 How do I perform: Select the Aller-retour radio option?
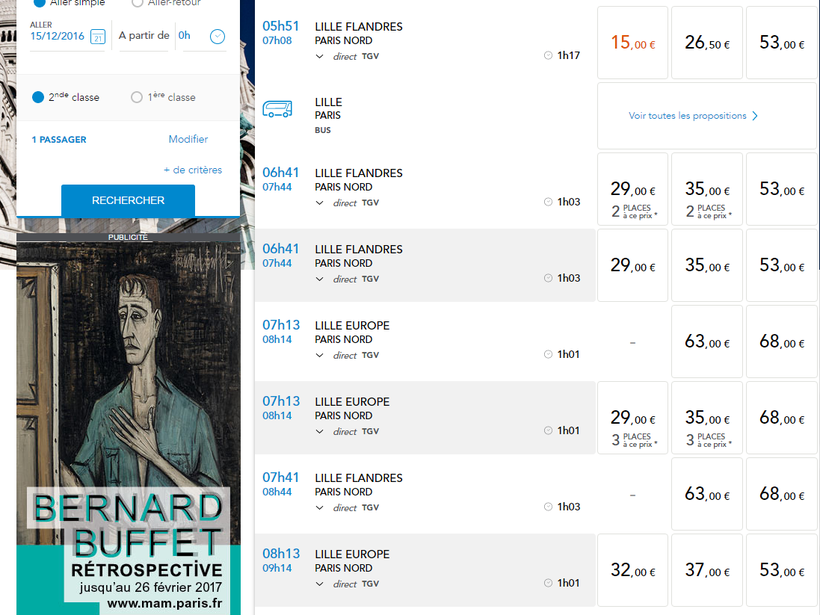[x=137, y=3]
